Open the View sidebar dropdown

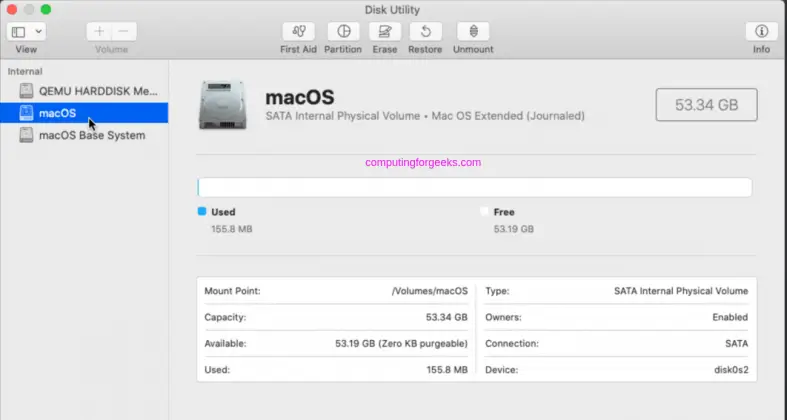coord(27,32)
